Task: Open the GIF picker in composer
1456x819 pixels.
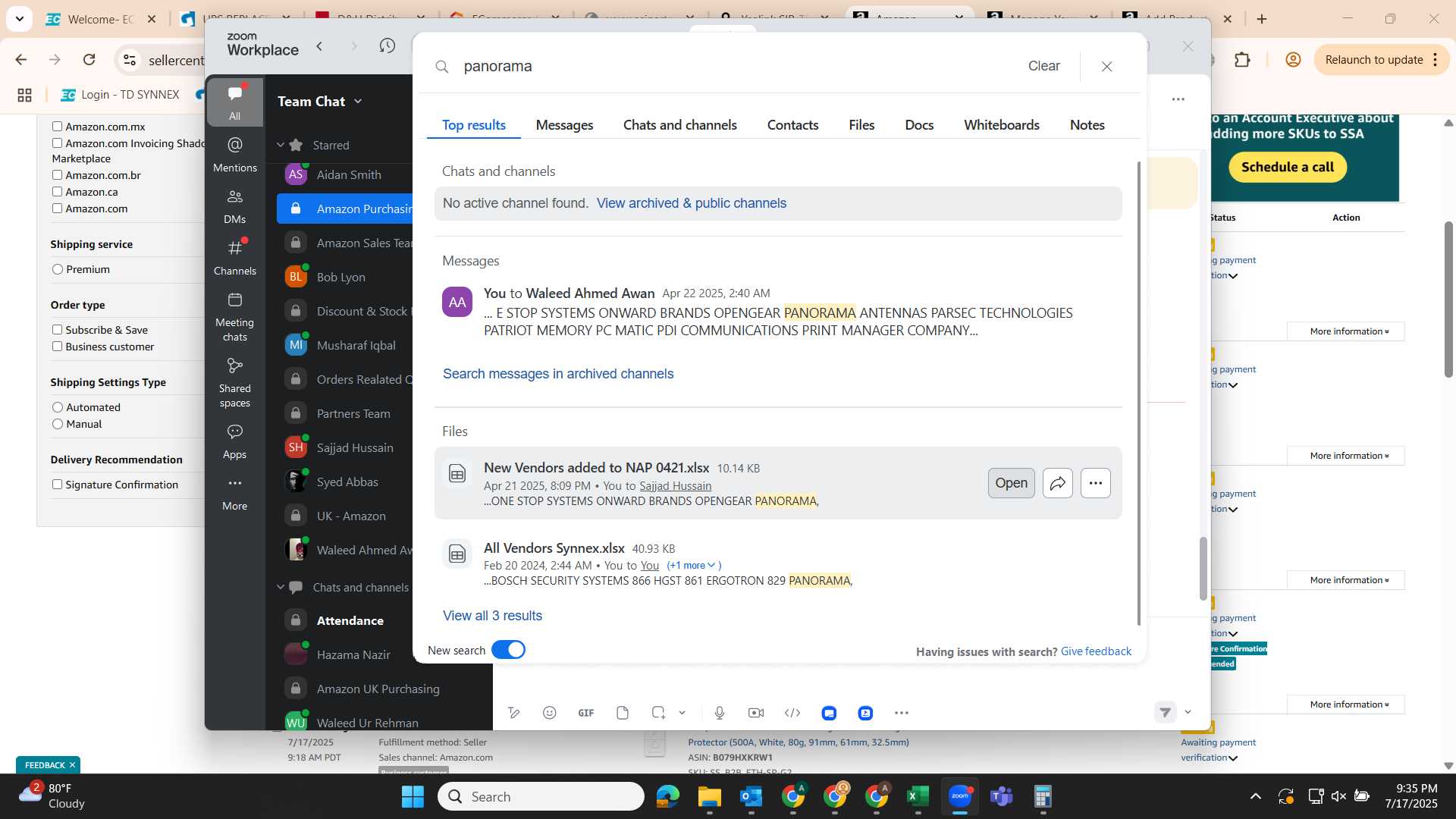Action: click(x=586, y=713)
